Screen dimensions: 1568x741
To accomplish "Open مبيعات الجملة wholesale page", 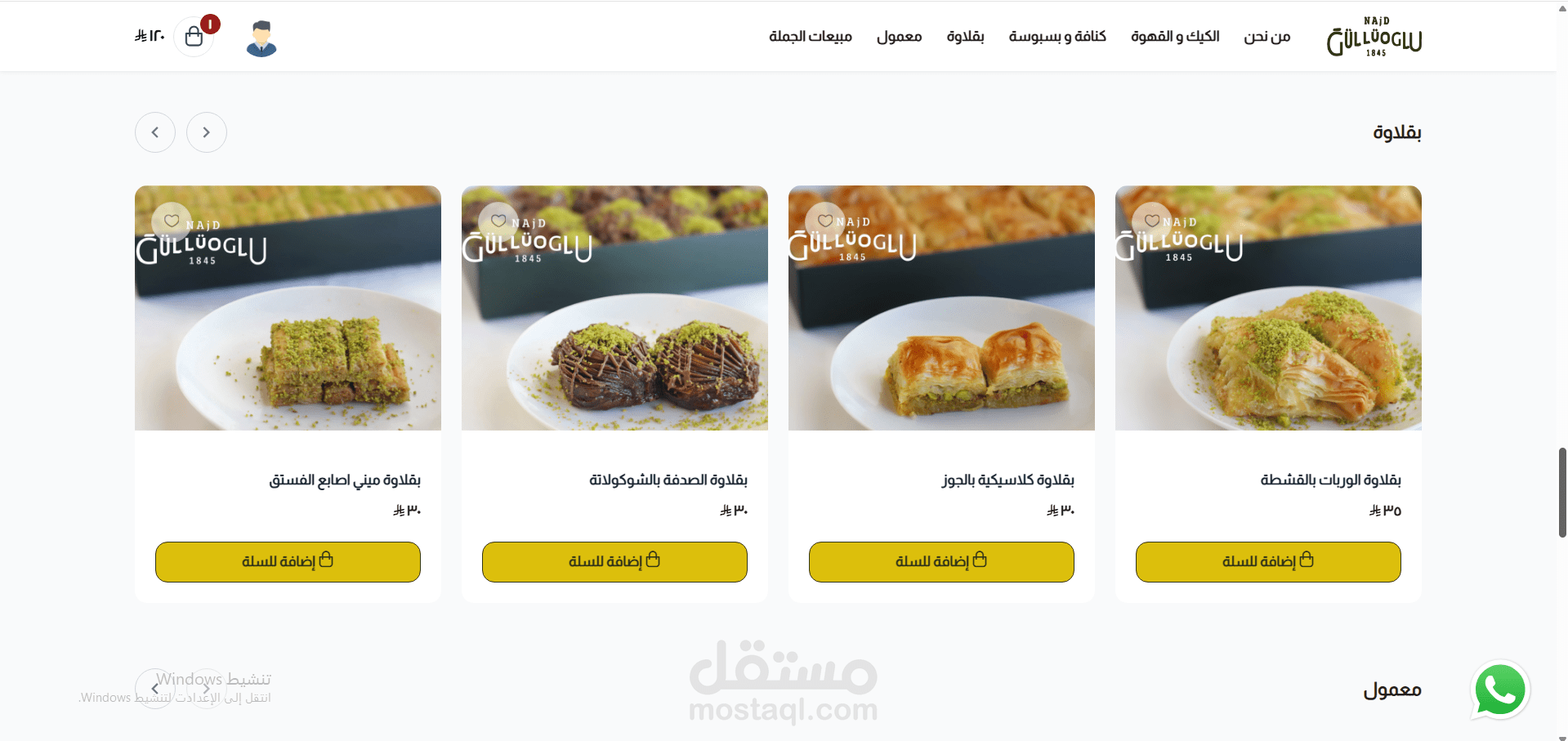I will (811, 37).
